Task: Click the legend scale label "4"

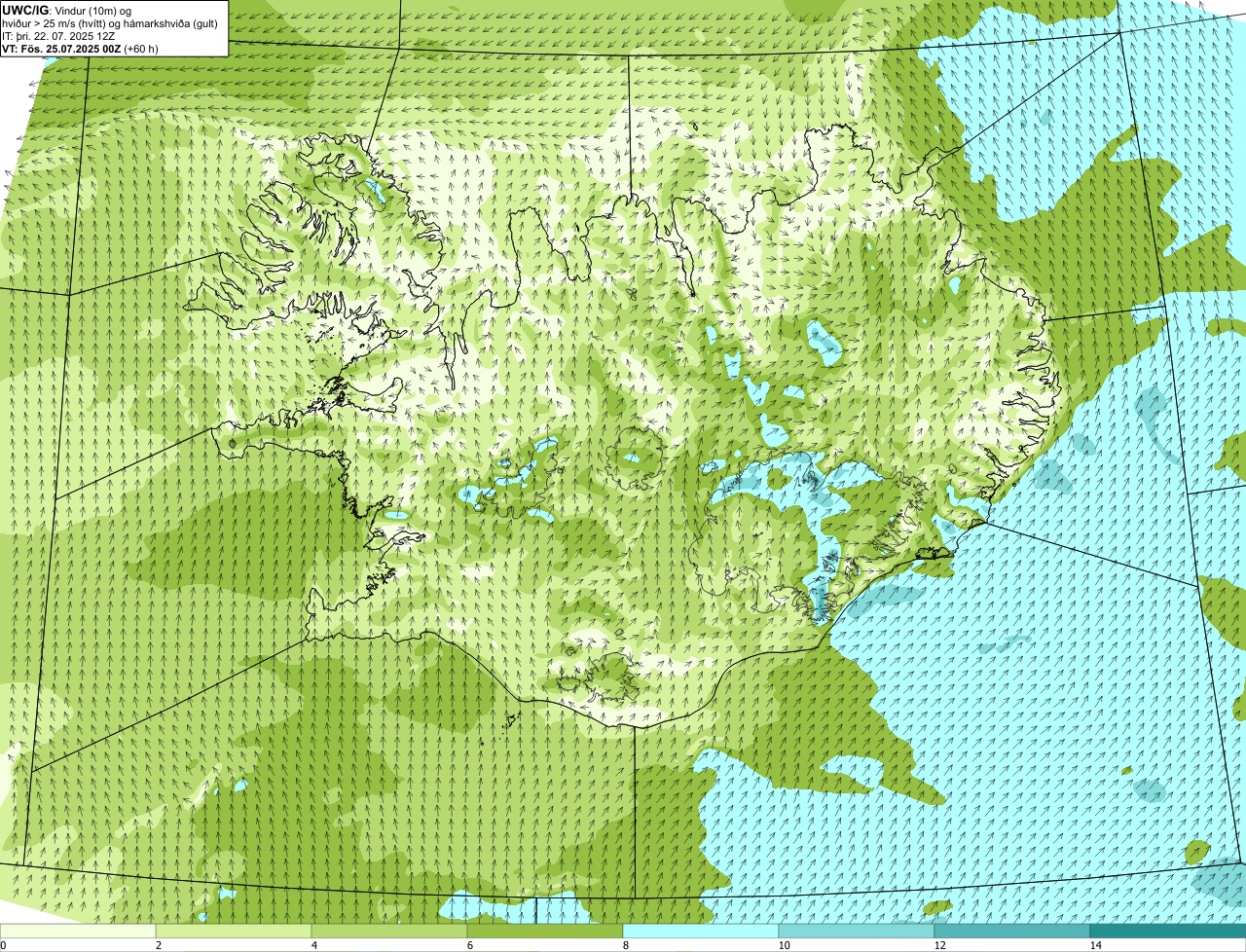Action: pyautogui.click(x=313, y=945)
